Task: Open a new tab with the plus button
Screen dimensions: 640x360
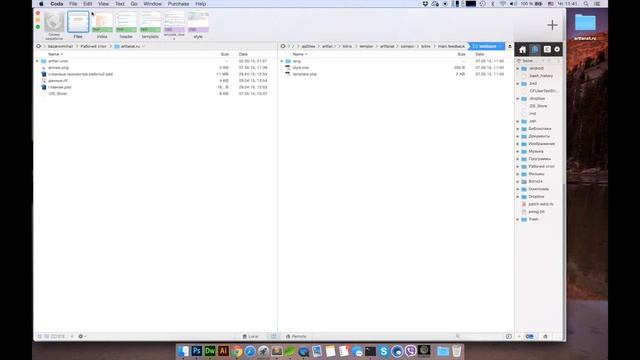Action: (552, 25)
